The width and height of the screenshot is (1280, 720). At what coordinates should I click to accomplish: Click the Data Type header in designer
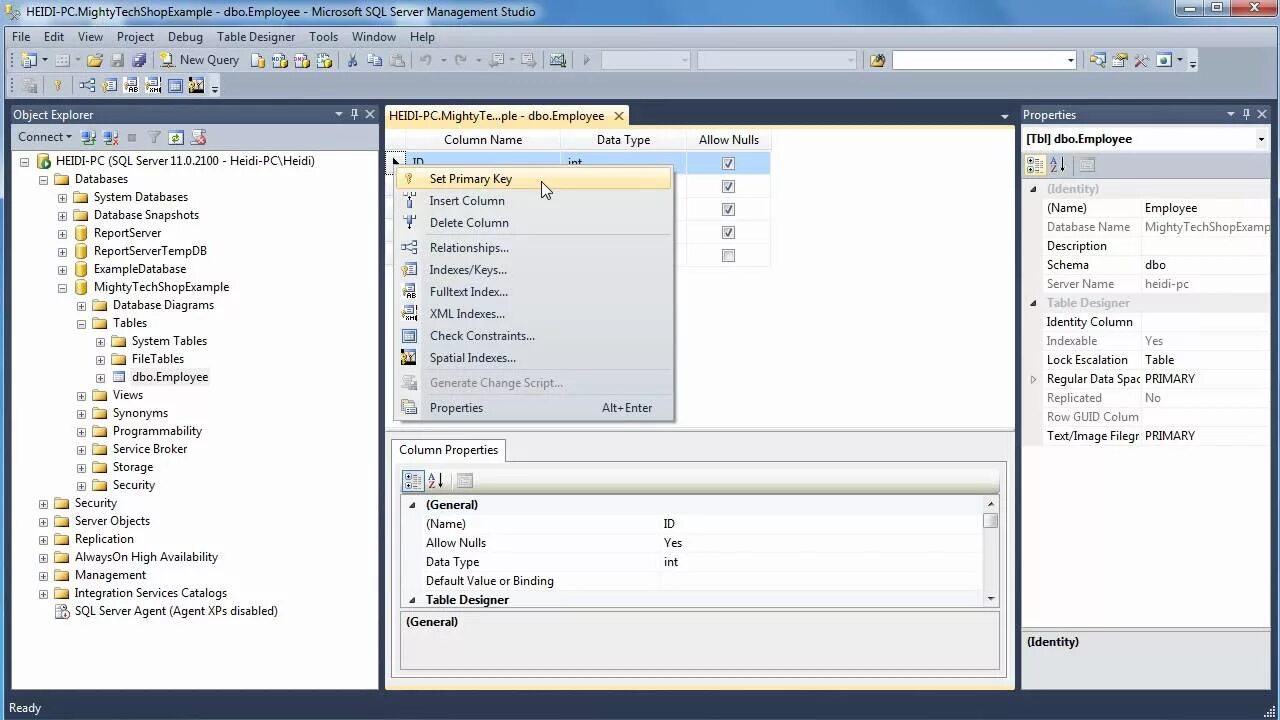click(x=623, y=140)
